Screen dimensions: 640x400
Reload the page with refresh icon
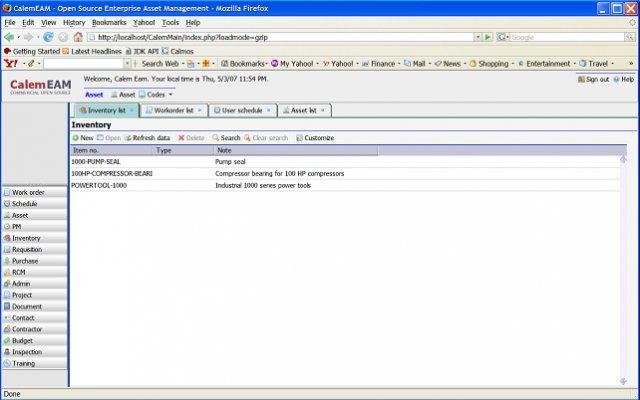(x=48, y=37)
